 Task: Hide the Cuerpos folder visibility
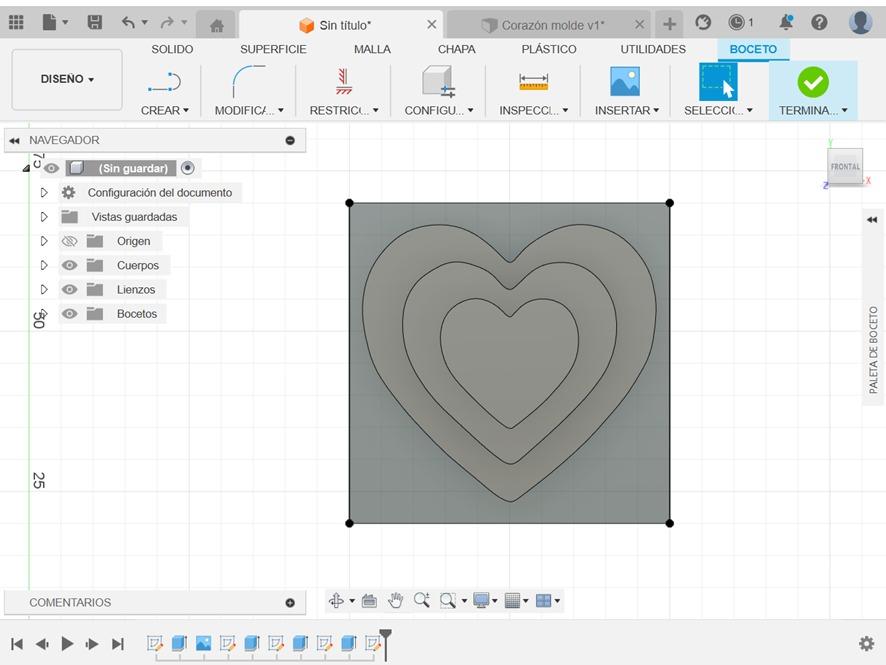point(69,265)
